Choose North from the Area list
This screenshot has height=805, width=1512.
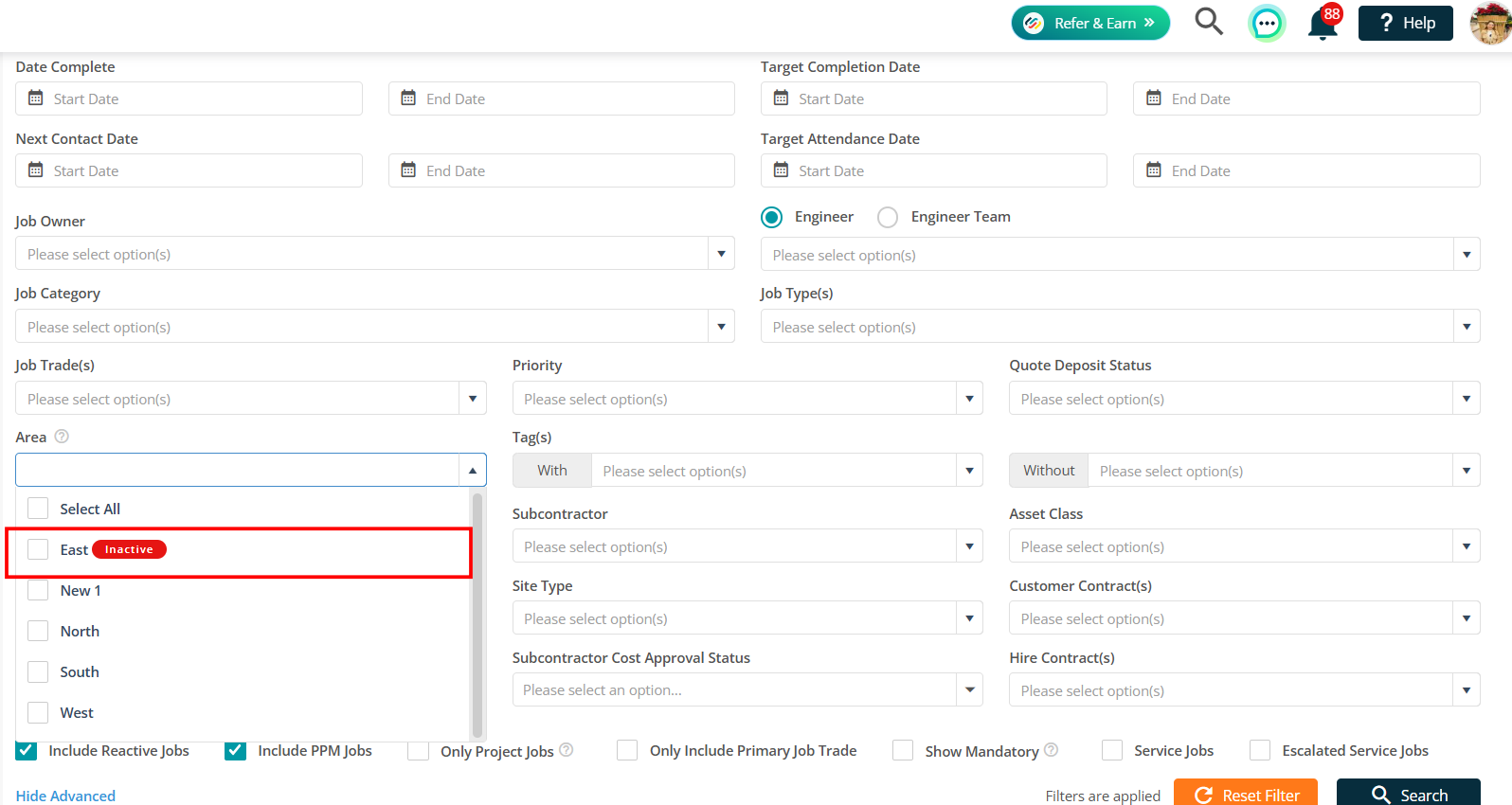point(80,631)
